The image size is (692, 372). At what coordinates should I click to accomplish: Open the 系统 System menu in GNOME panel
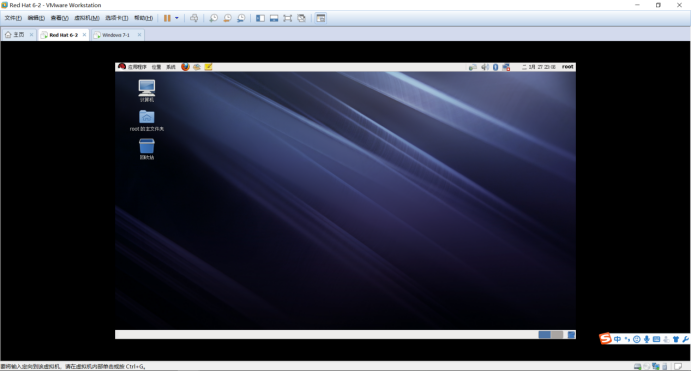coord(171,67)
